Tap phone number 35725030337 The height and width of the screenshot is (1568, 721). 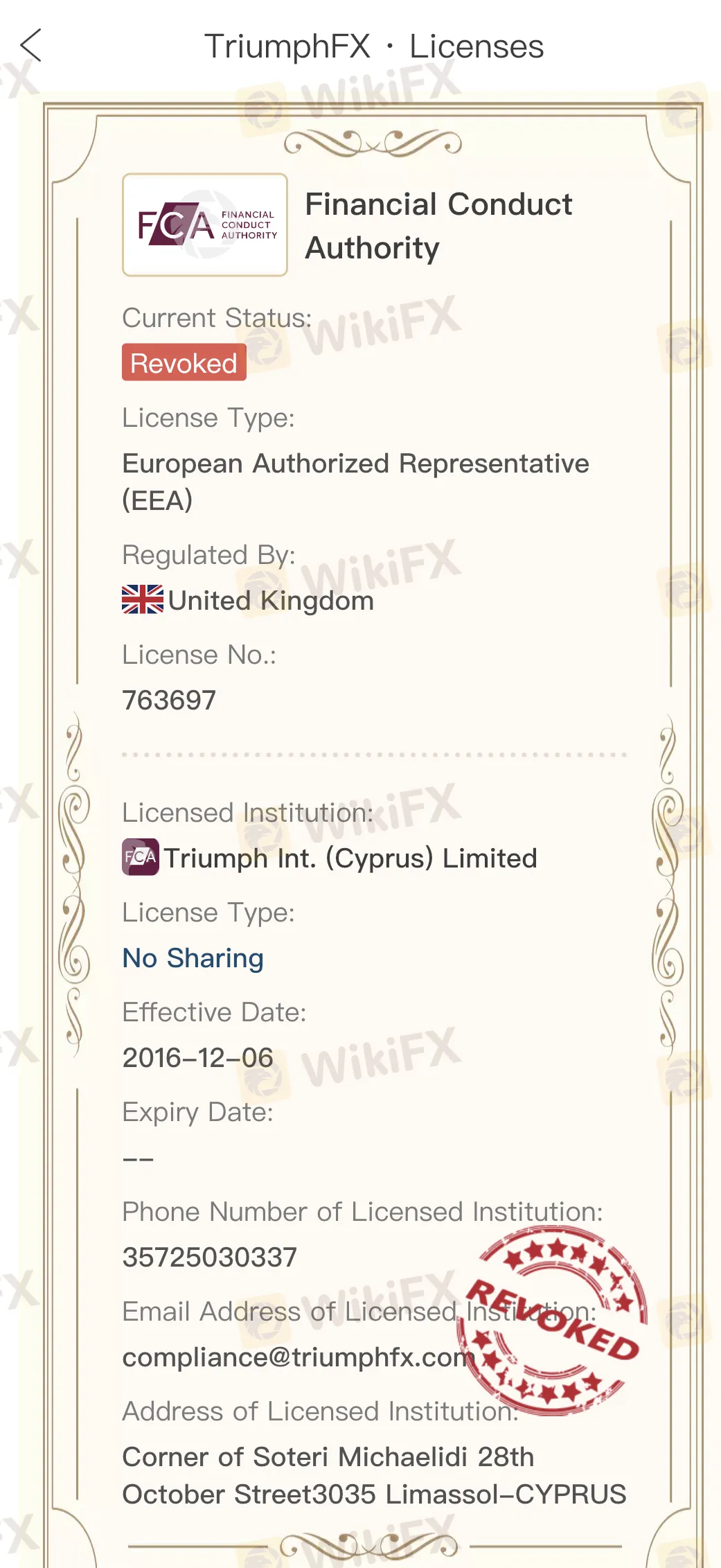click(210, 1257)
